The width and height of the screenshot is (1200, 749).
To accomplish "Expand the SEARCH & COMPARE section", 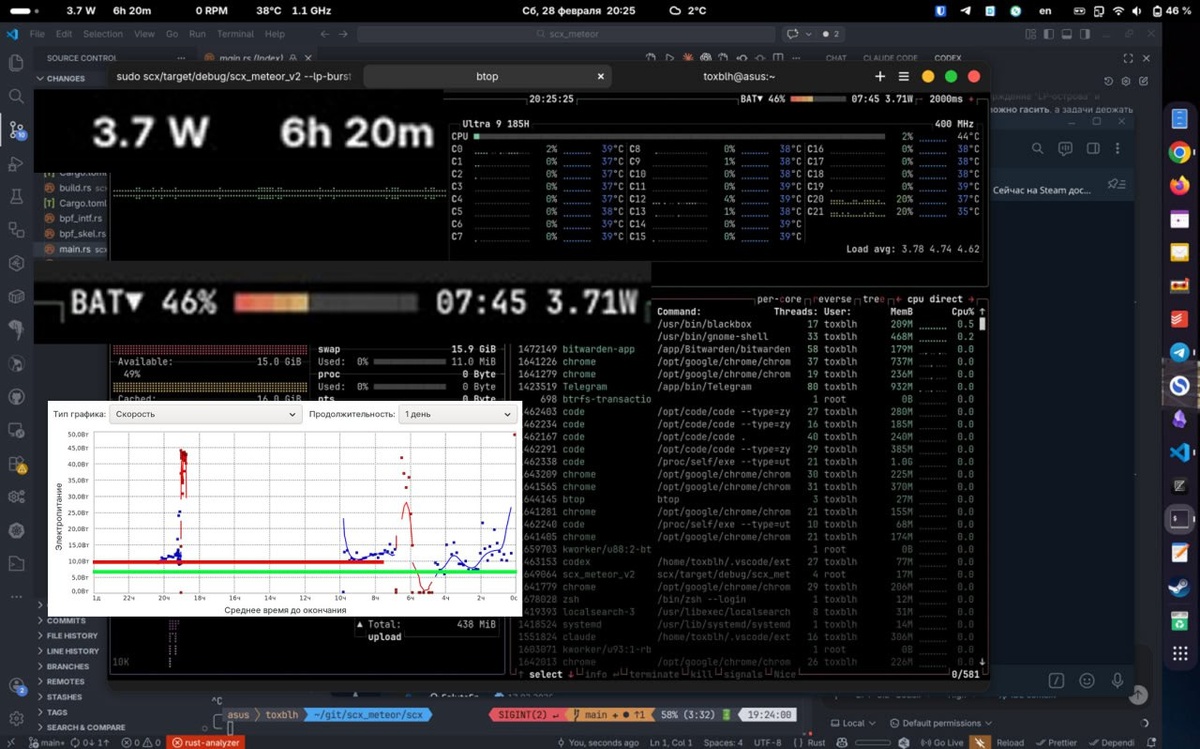I will [80, 727].
